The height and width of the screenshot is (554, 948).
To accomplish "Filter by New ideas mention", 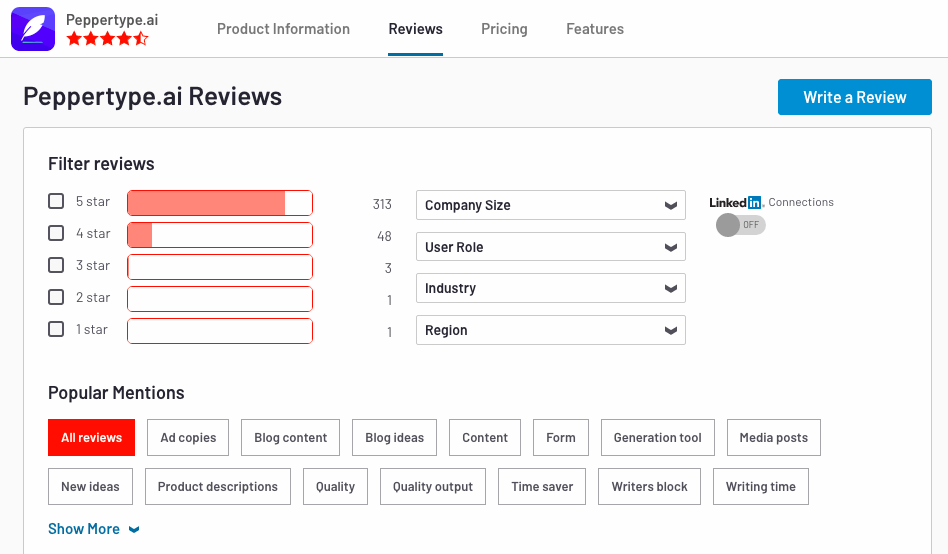I will click(x=90, y=486).
